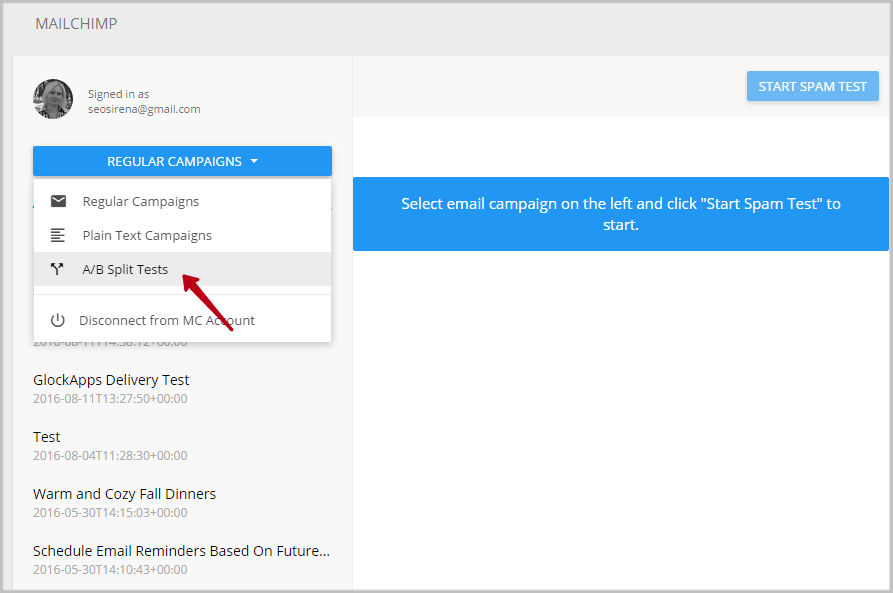Click the envelope icon beside Regular Campaigns
This screenshot has width=893, height=593.
58,201
